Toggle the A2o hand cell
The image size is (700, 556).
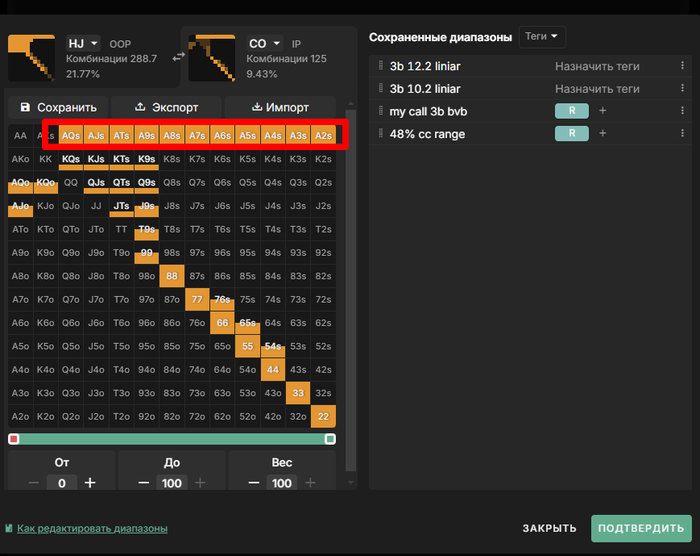pyautogui.click(x=20, y=416)
